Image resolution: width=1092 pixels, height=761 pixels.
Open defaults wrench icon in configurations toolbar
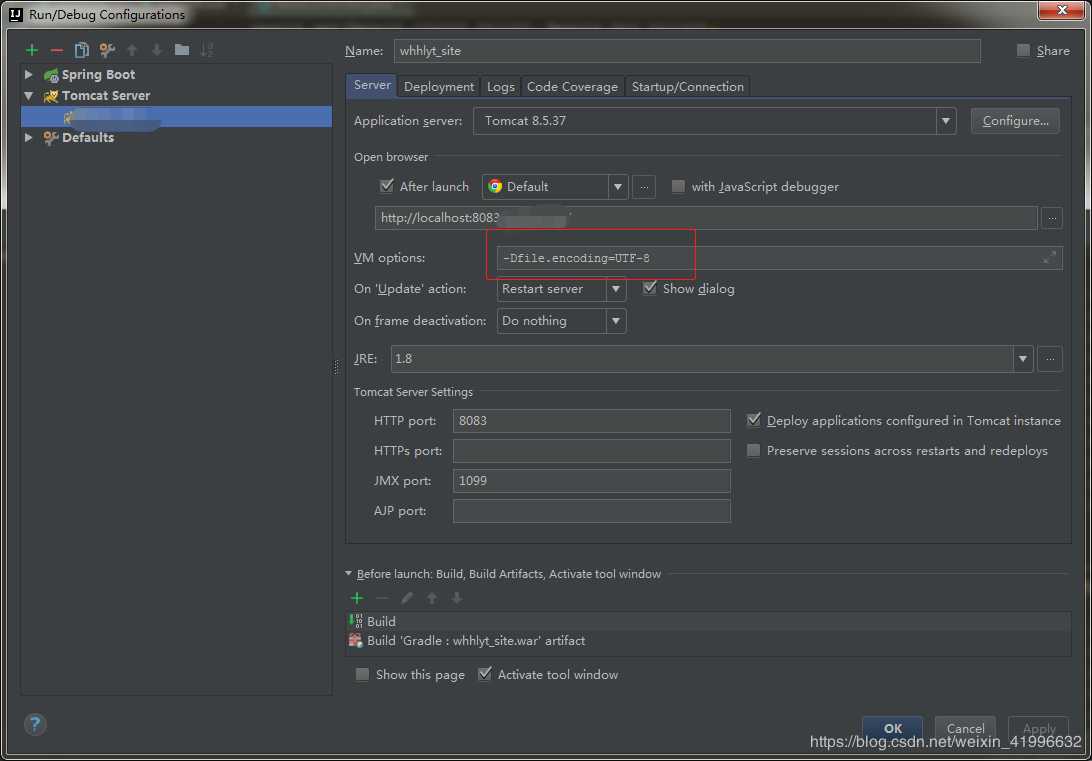click(107, 50)
